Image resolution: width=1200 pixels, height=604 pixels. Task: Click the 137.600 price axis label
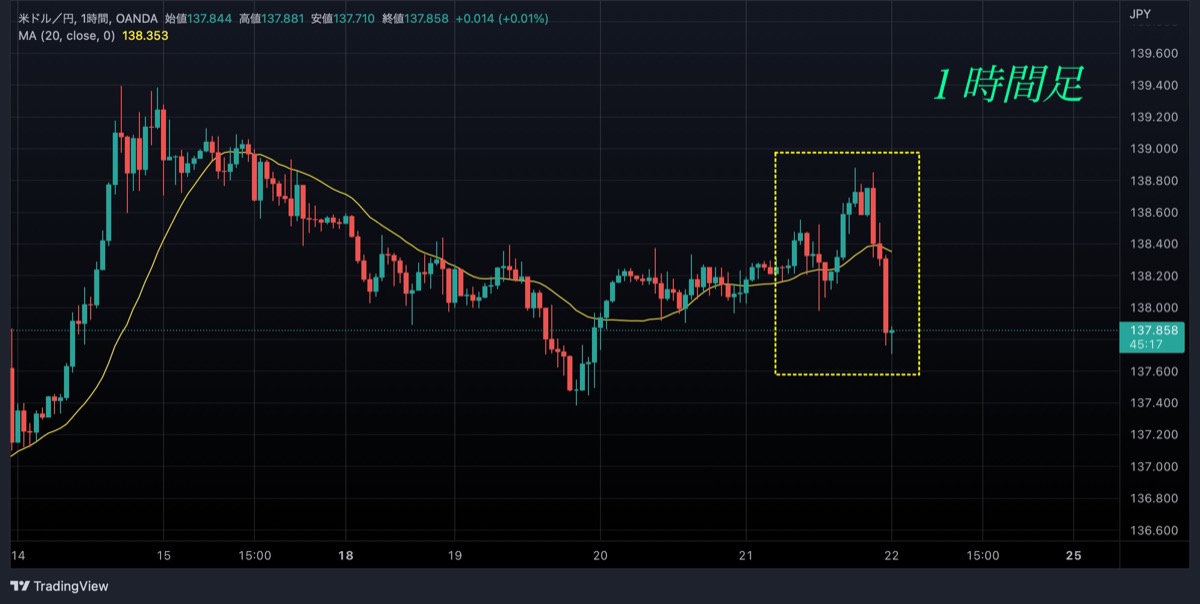pyautogui.click(x=1152, y=371)
